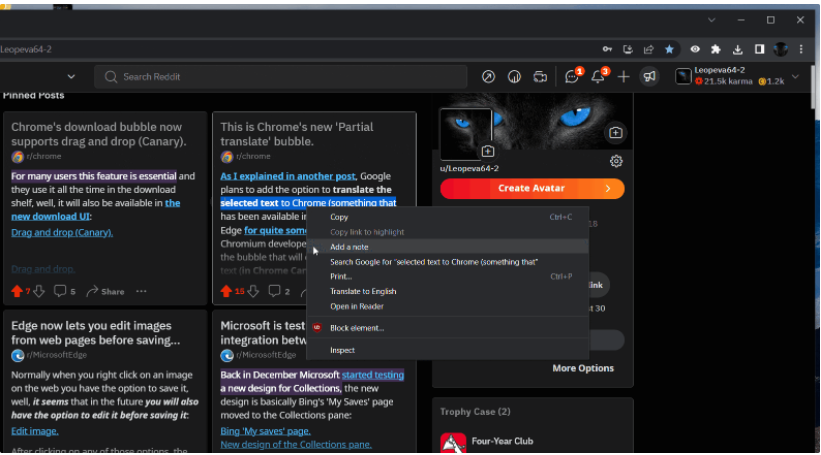Click the Reddit moderation shield icon
Viewport: 821px width, 455px height.
(x=514, y=77)
